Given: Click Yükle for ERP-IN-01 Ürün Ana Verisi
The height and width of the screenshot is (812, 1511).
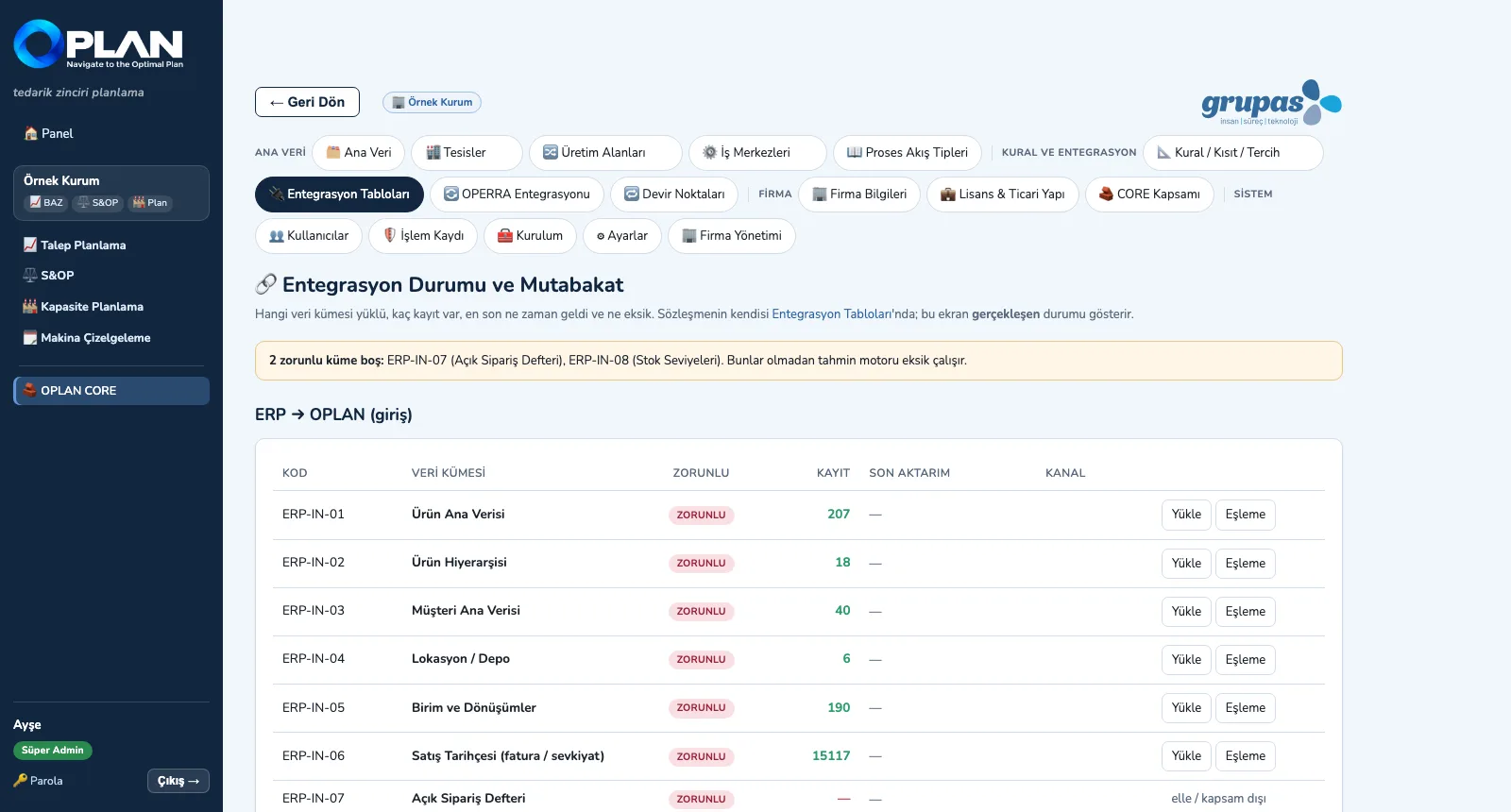Looking at the screenshot, I should [x=1186, y=515].
